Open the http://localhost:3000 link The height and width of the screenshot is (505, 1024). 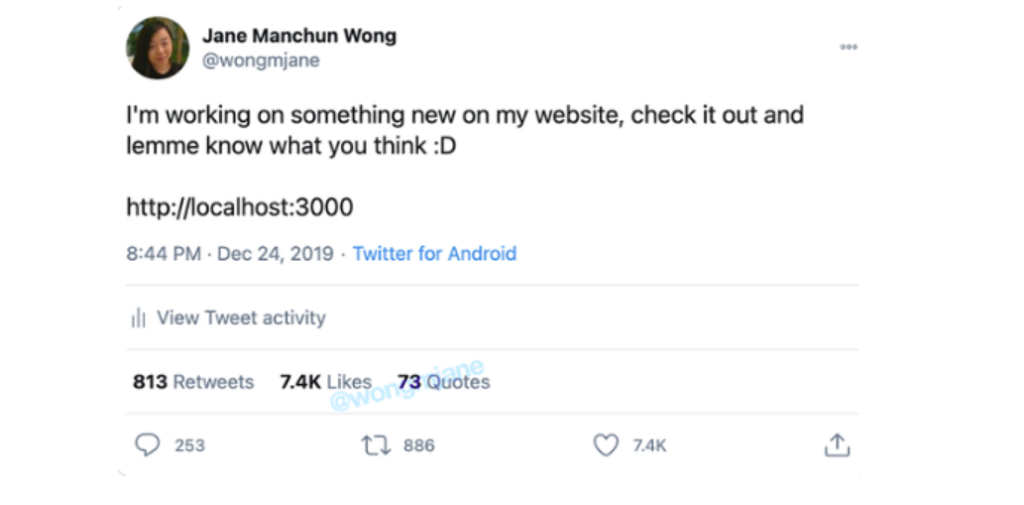(x=240, y=208)
